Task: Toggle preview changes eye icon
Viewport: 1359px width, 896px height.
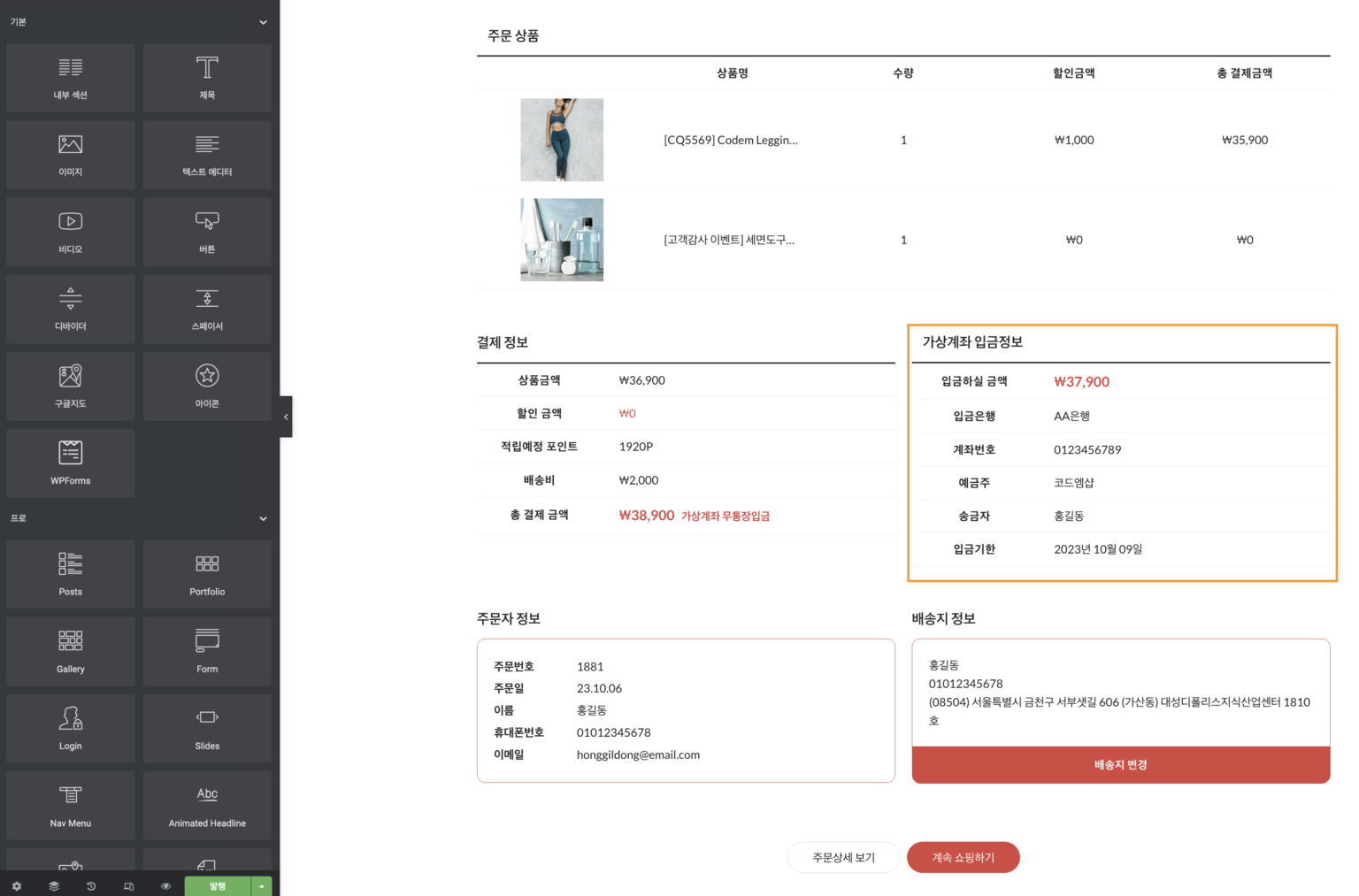Action: 165,885
